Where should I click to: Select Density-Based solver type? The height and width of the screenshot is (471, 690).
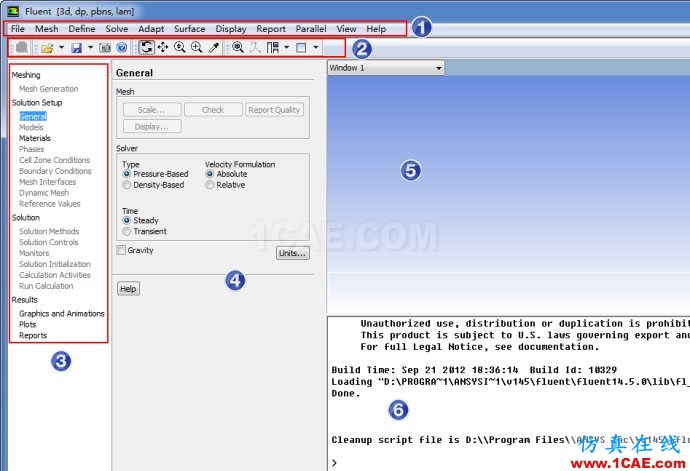(154, 185)
